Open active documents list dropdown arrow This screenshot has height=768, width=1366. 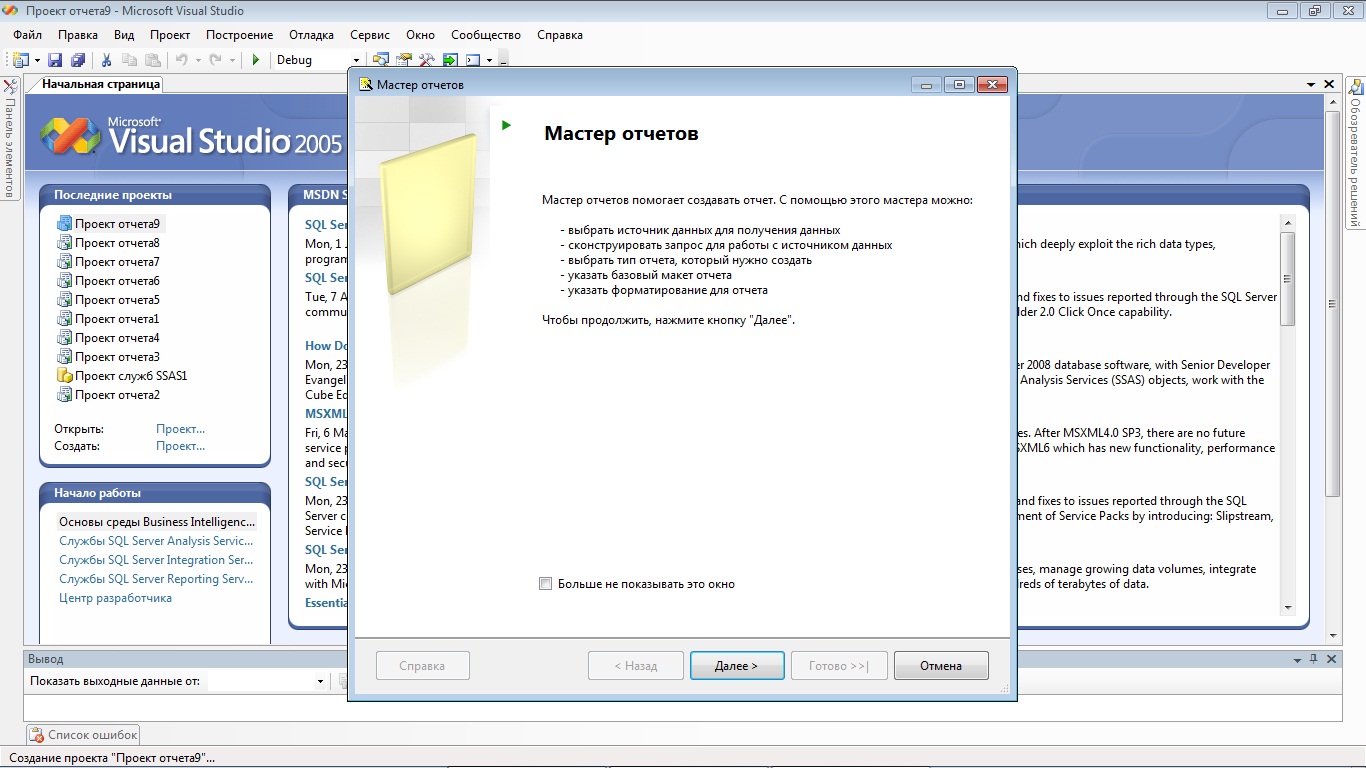point(1311,85)
